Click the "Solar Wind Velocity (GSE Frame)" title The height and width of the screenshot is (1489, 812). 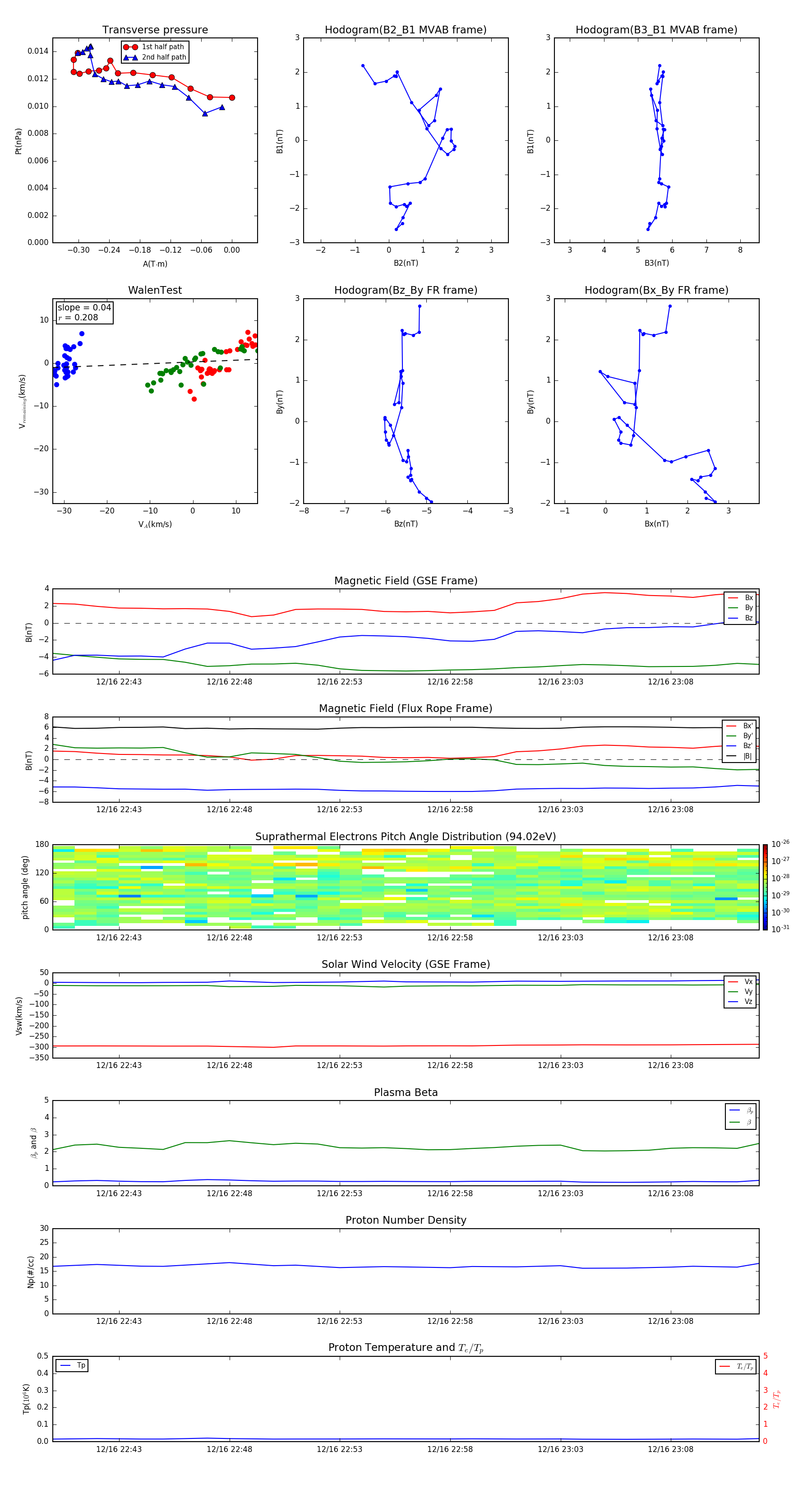406,964
